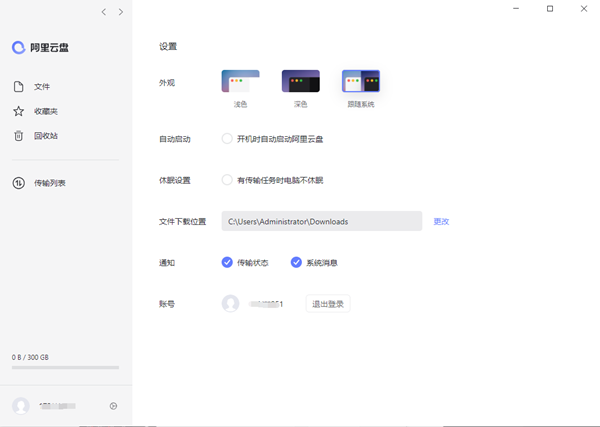The height and width of the screenshot is (427, 600).
Task: Click the storage usage progress bar
Action: pyautogui.click(x=65, y=368)
